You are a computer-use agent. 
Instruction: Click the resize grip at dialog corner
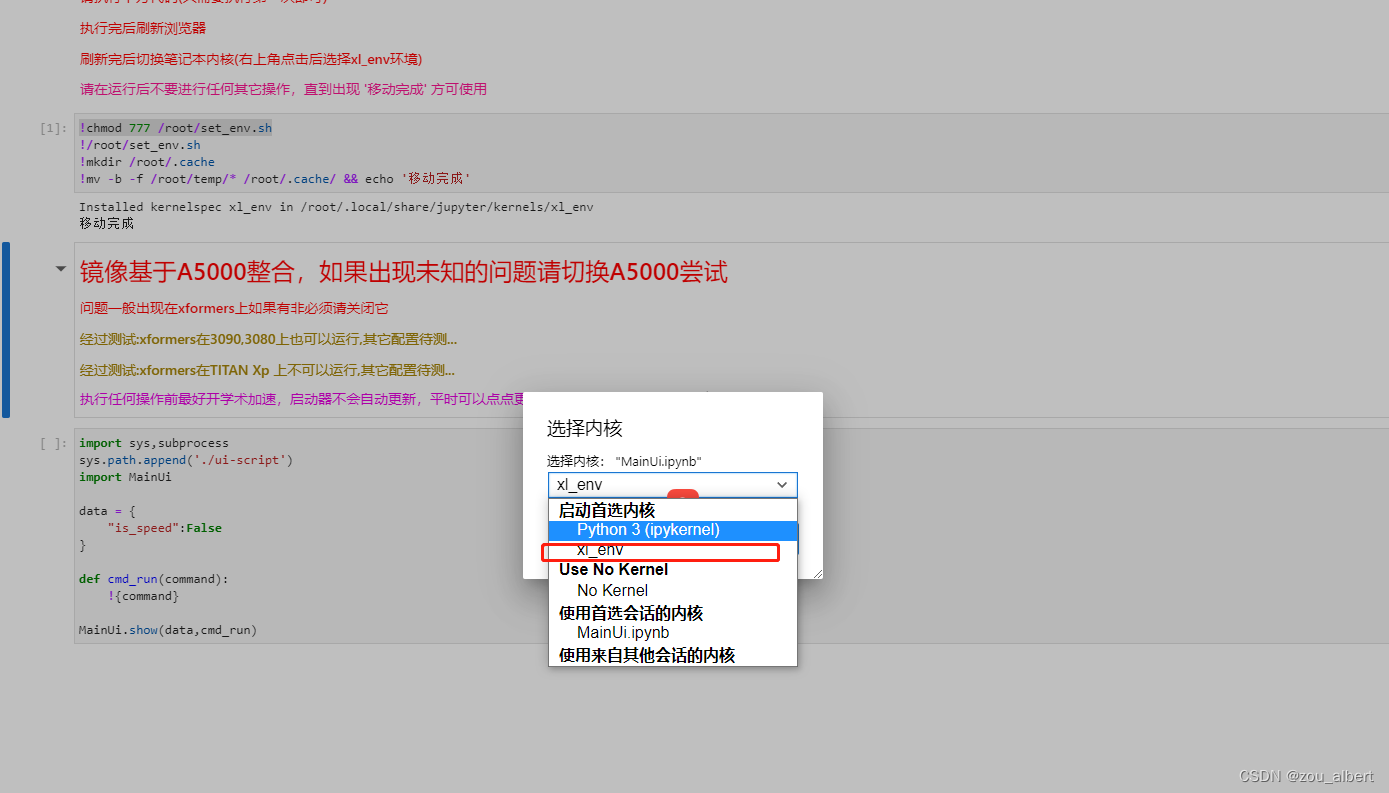point(816,573)
